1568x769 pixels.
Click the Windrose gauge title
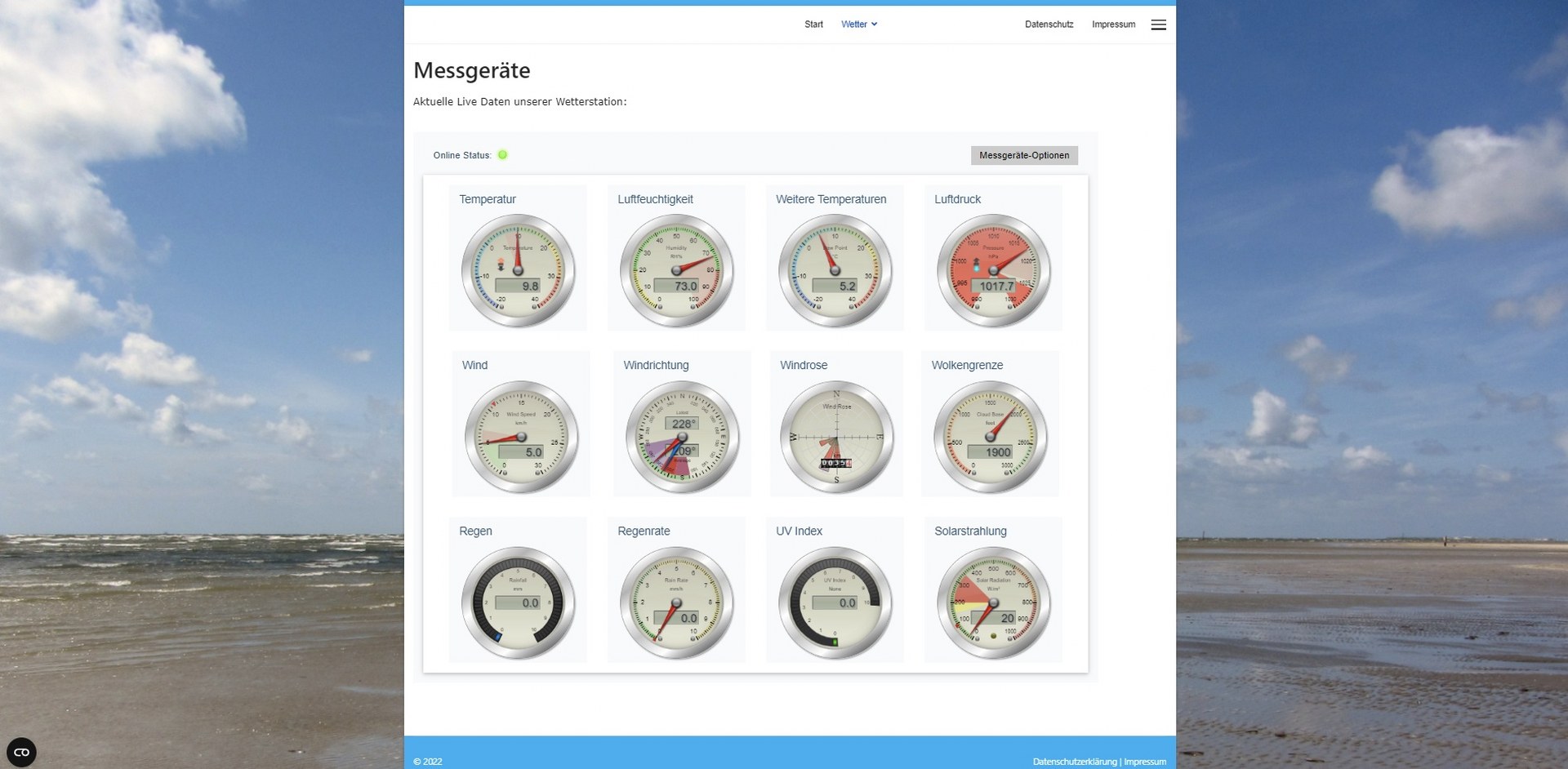[804, 365]
